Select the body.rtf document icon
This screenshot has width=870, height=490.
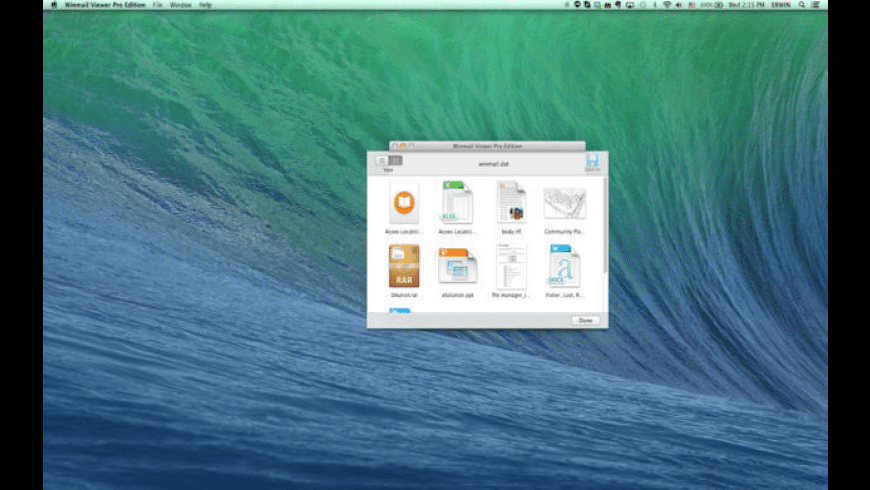pyautogui.click(x=512, y=202)
